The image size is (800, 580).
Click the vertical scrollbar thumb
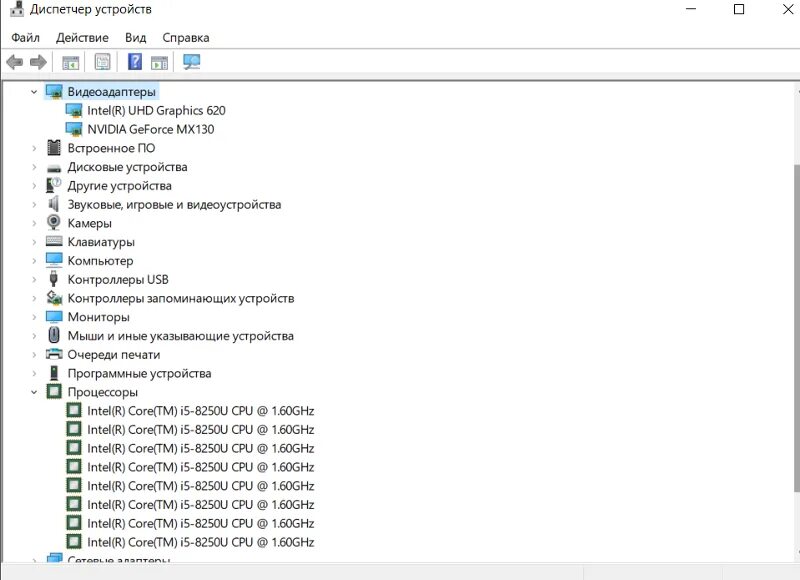(x=797, y=328)
